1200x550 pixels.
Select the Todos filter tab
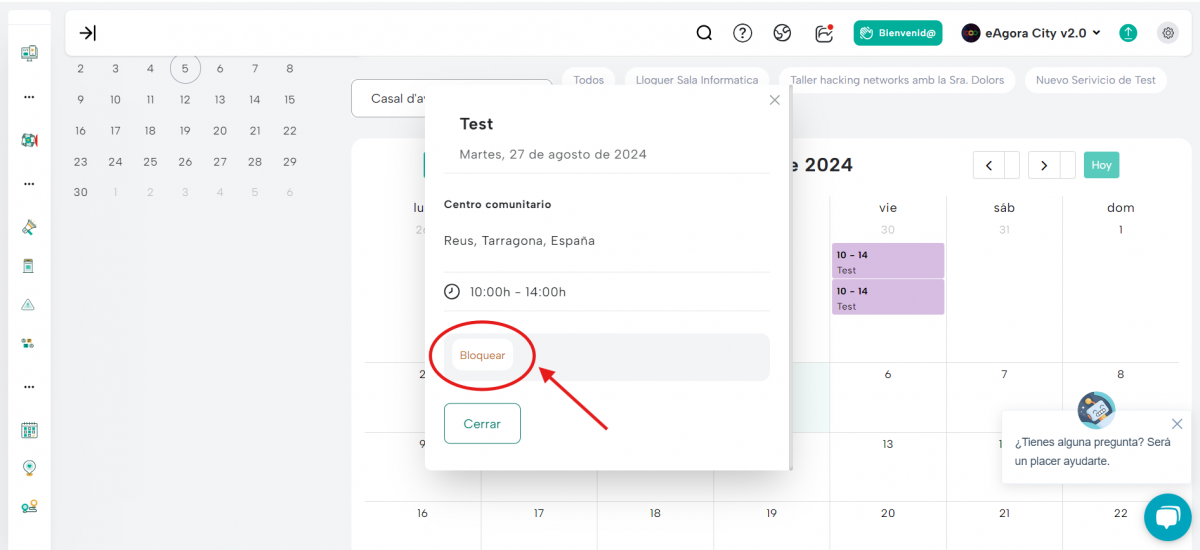pos(589,80)
